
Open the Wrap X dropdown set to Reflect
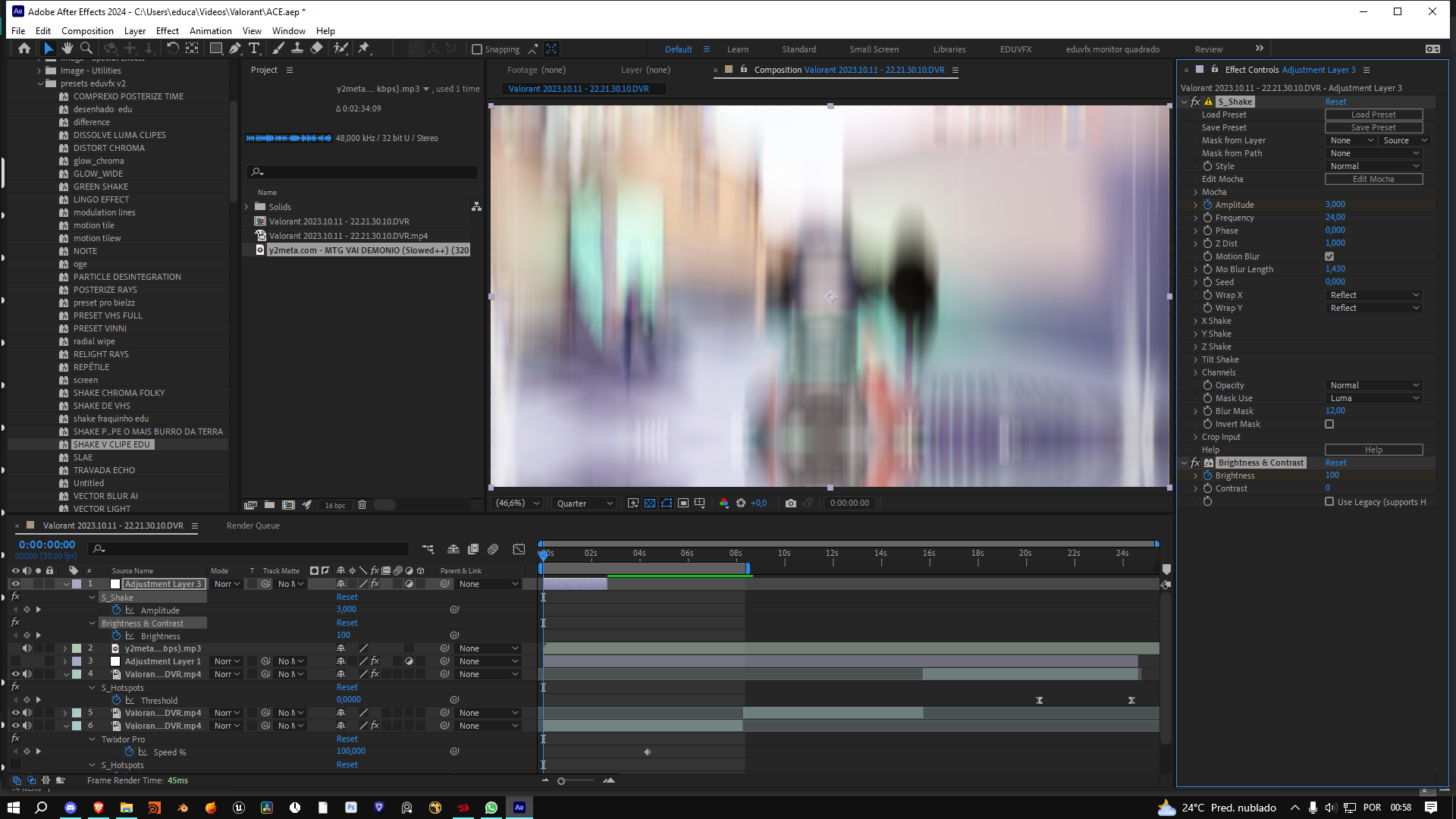click(x=1374, y=295)
